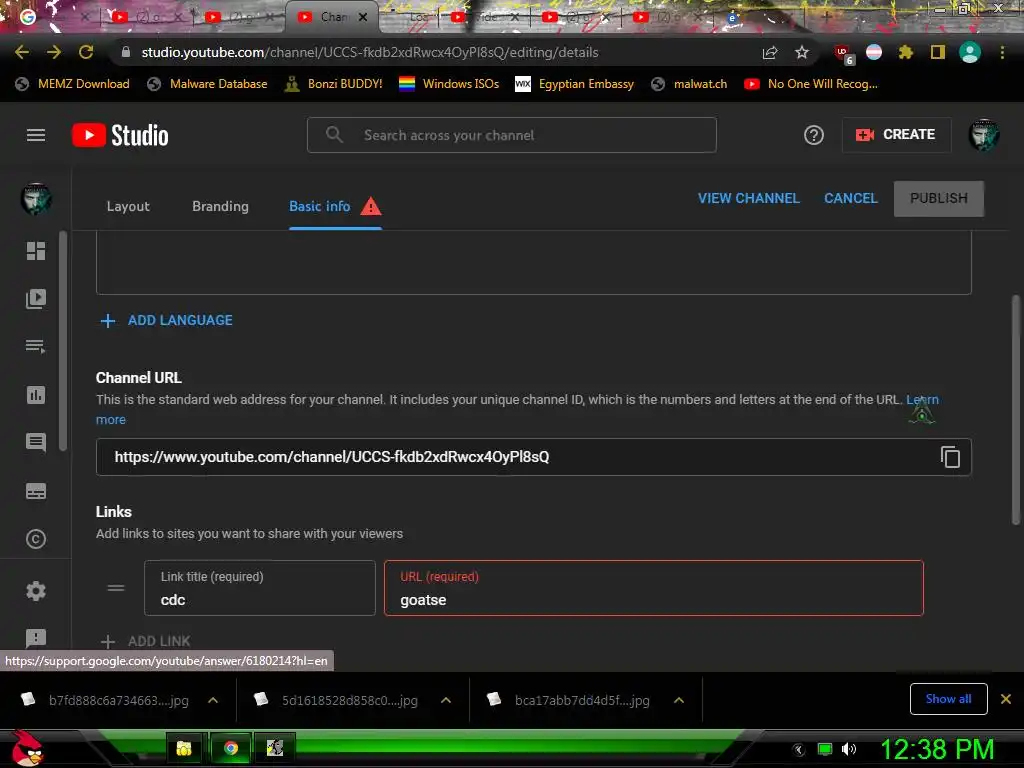The image size is (1024, 768).
Task: Open the Content sidebar icon
Action: click(x=36, y=298)
